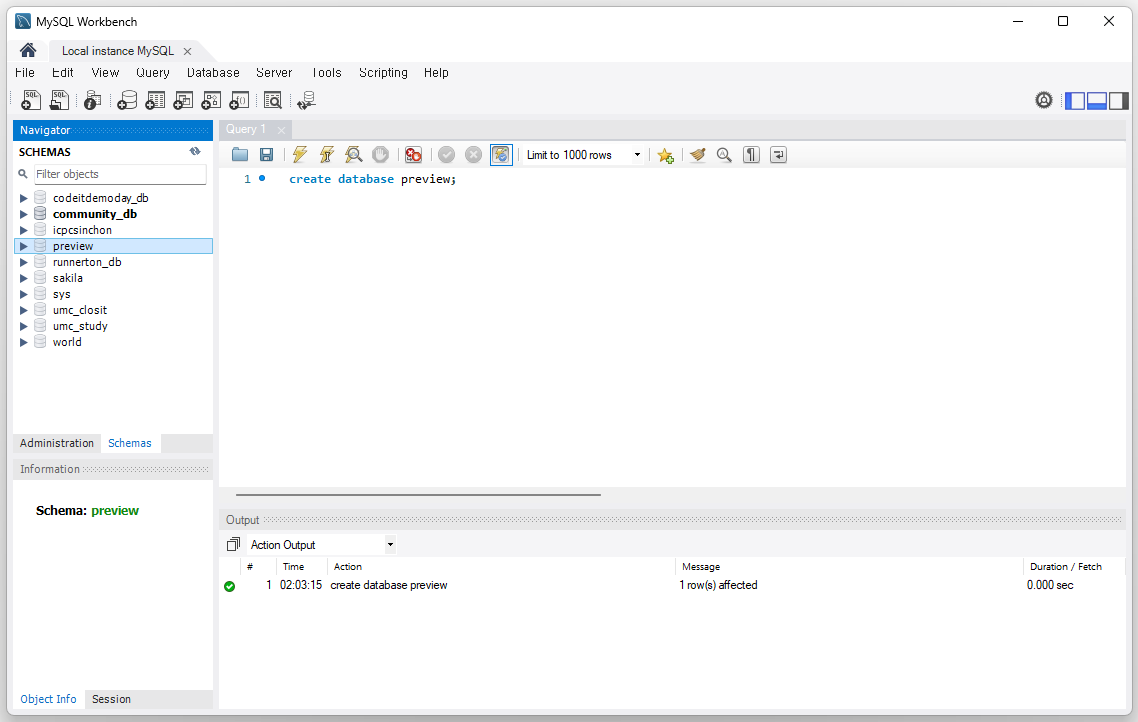Expand the runnerton_db schema
This screenshot has height=722, width=1138.
(x=23, y=262)
